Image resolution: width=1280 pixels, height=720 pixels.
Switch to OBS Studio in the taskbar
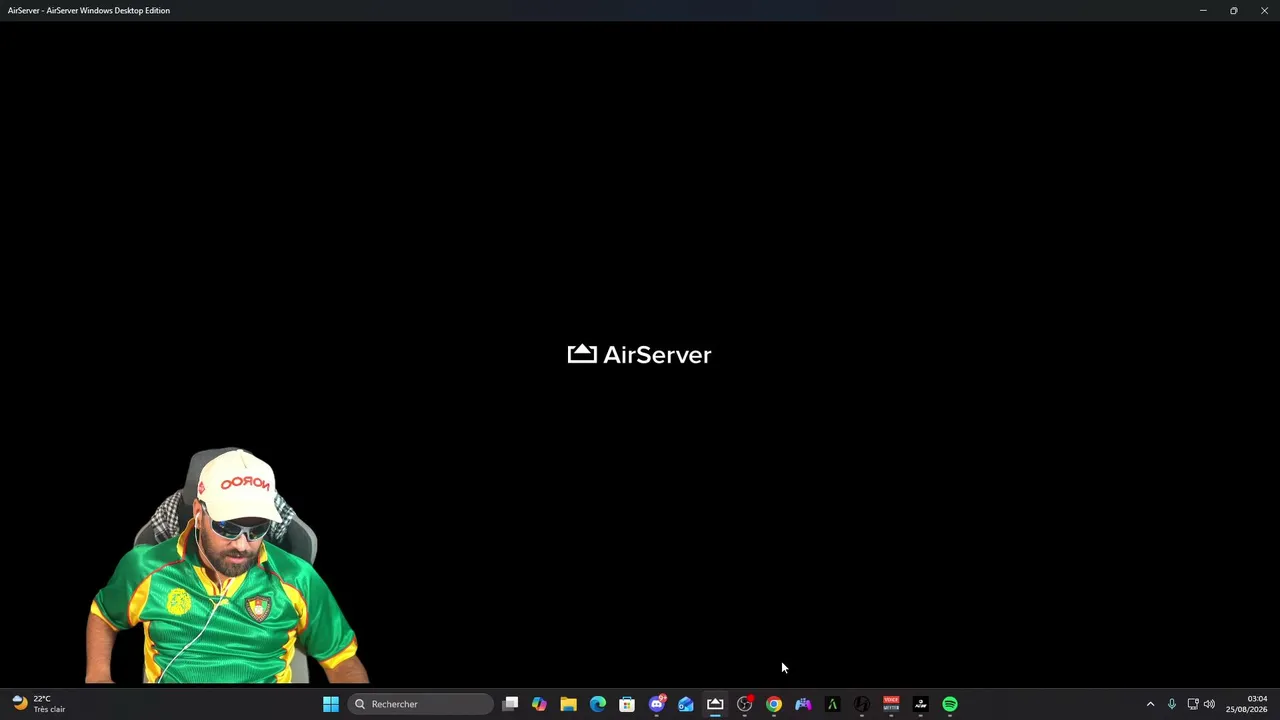point(745,704)
